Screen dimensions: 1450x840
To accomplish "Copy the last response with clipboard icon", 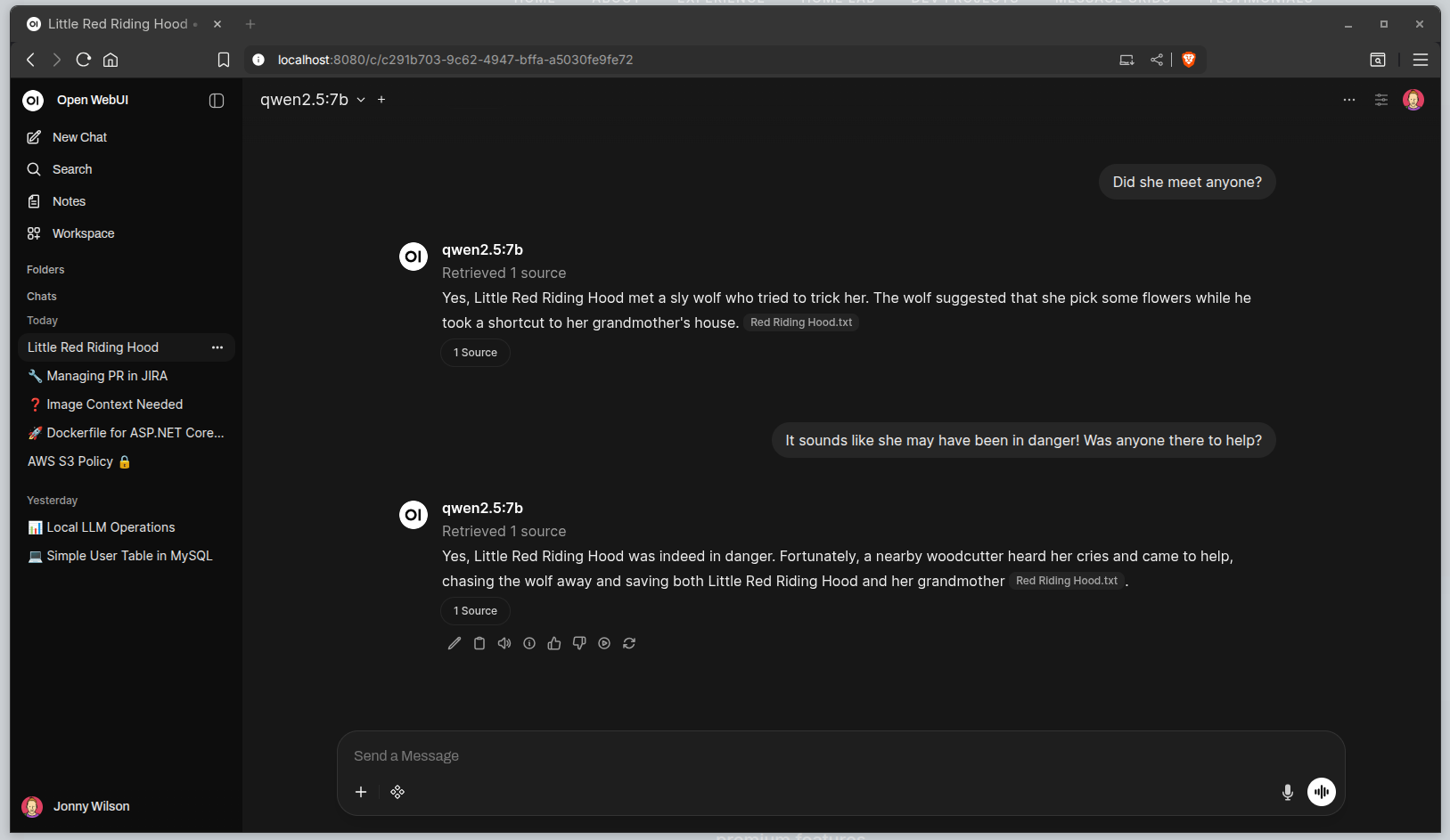I will [479, 643].
